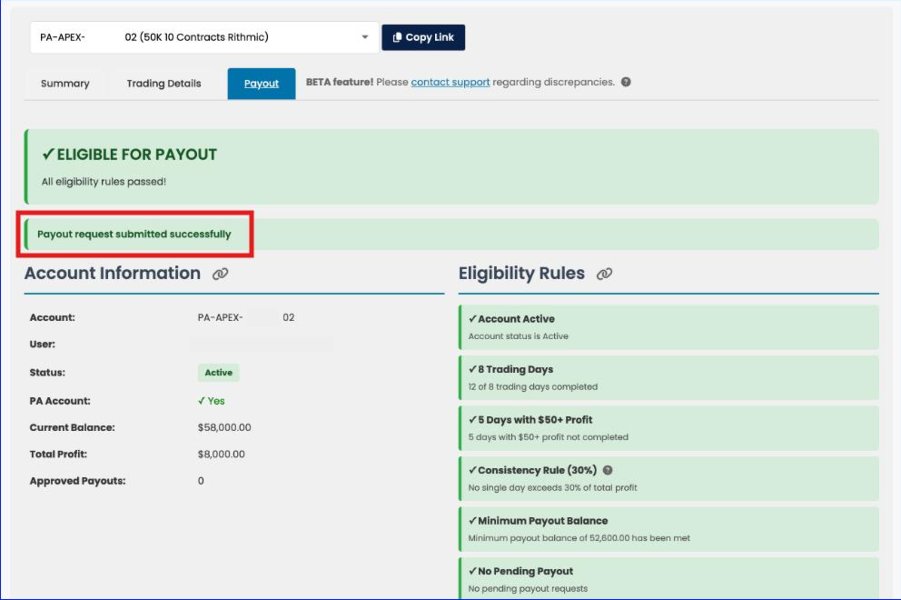This screenshot has width=901, height=600.
Task: Click the BETA feature help question icon
Action: (x=626, y=82)
